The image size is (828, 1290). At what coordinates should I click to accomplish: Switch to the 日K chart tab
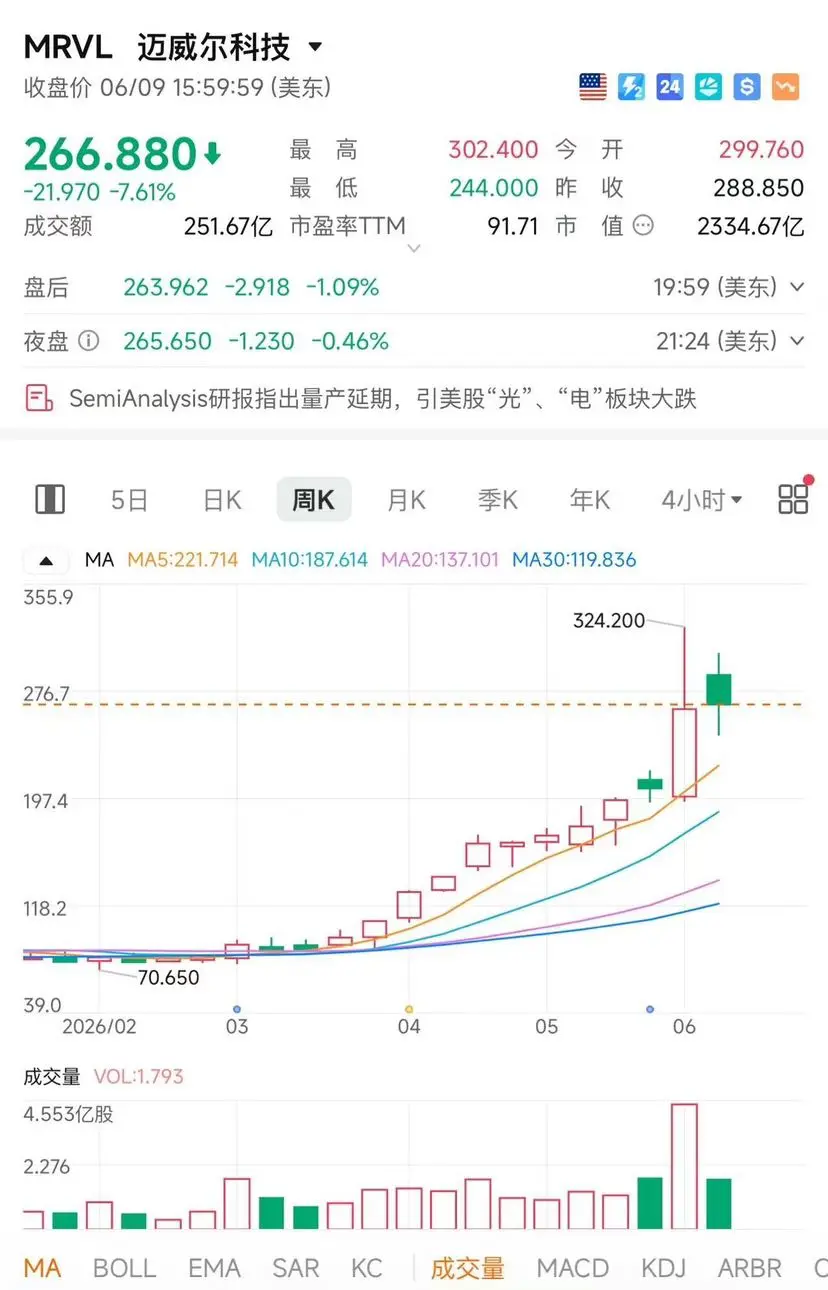pos(222,500)
